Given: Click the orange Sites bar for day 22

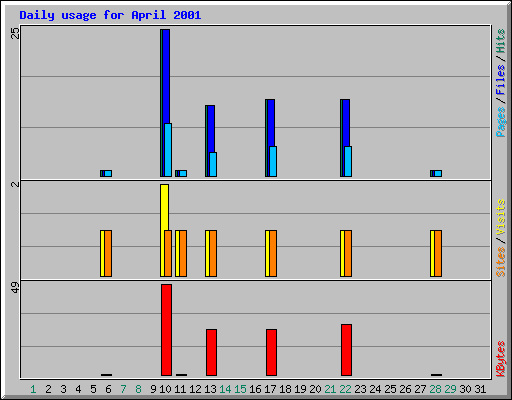Looking at the screenshot, I should point(348,253).
